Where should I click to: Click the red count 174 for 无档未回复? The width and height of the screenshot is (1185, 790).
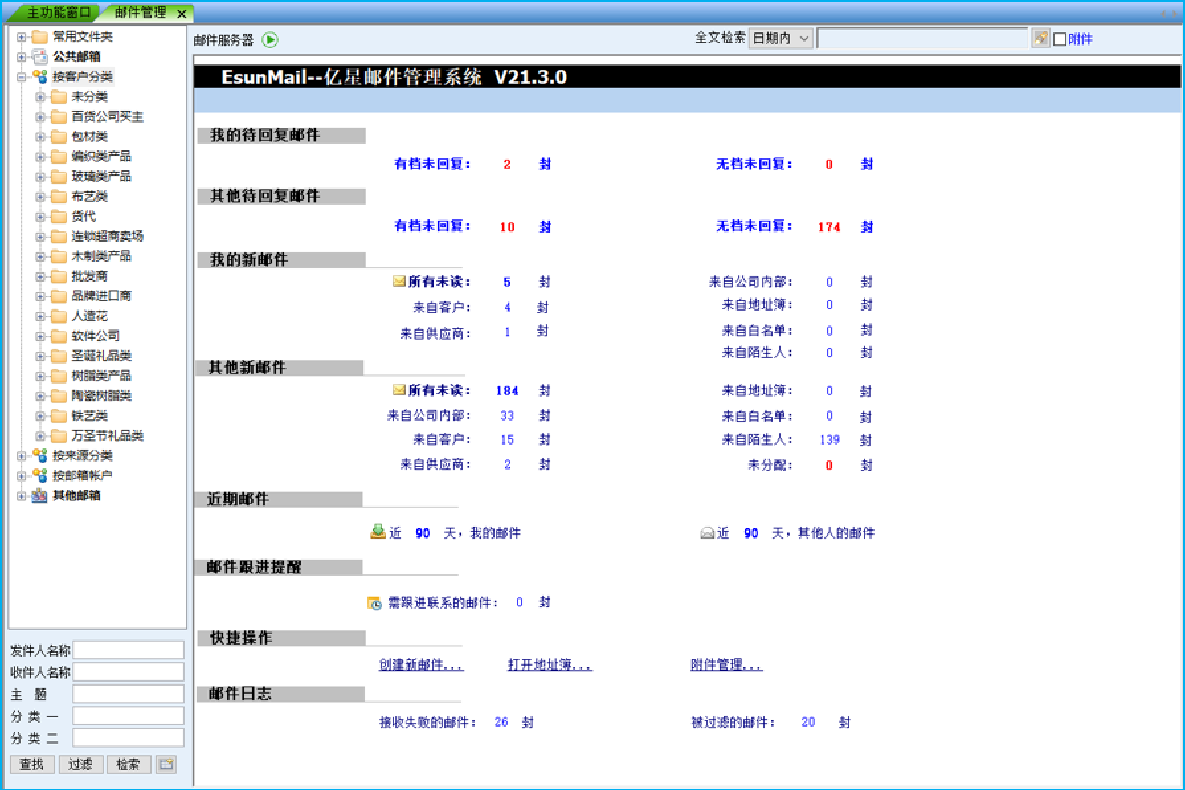tap(829, 226)
